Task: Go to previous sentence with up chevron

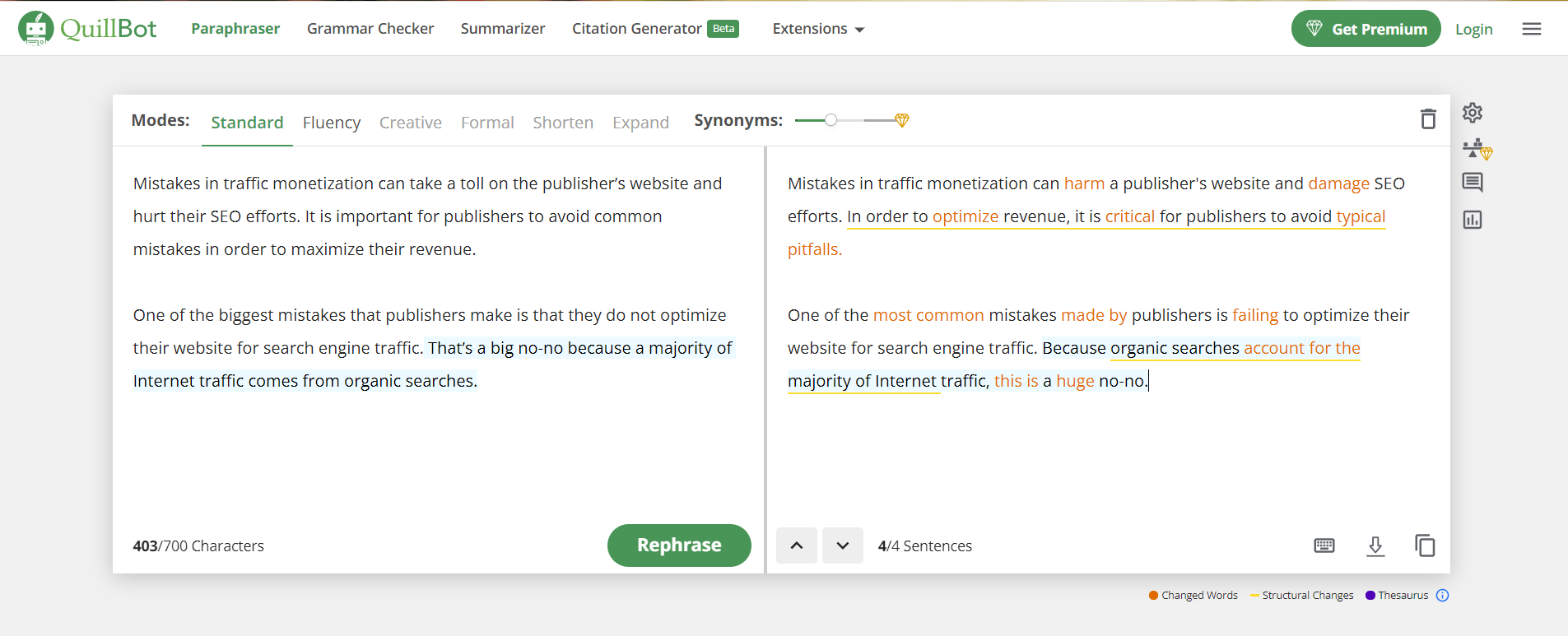Action: [x=797, y=545]
